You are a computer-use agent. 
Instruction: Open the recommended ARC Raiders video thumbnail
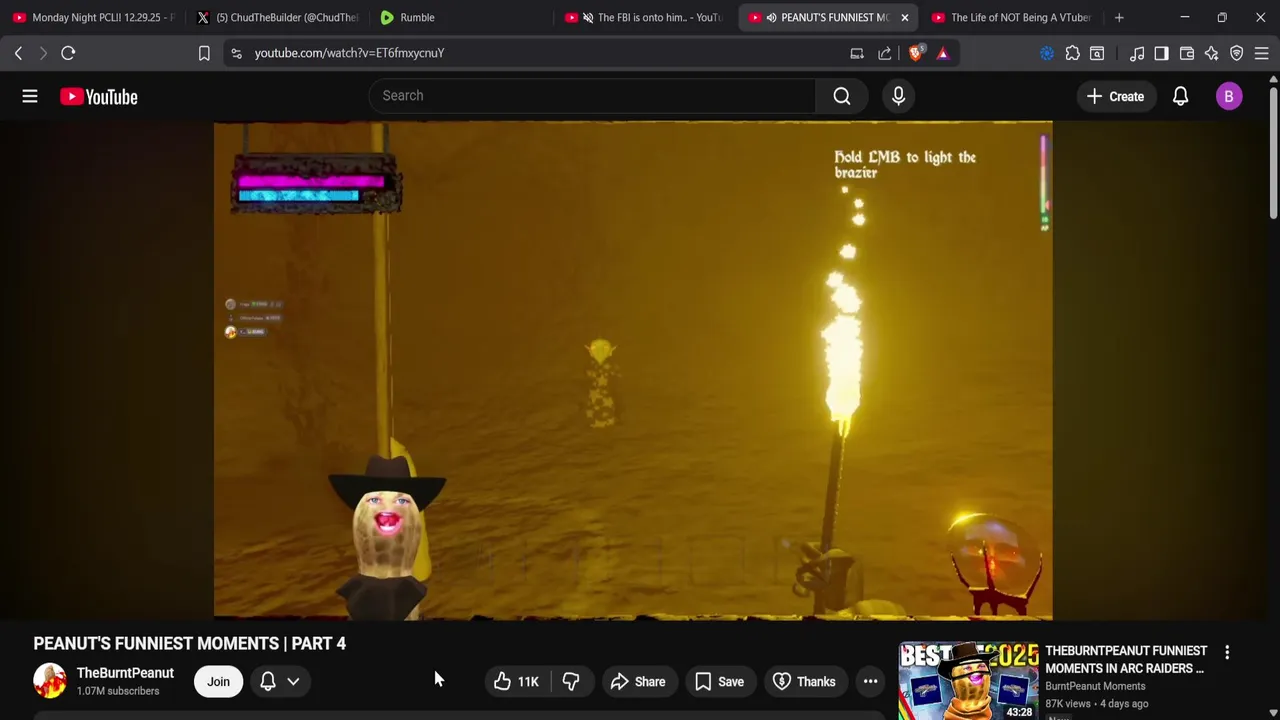click(968, 681)
